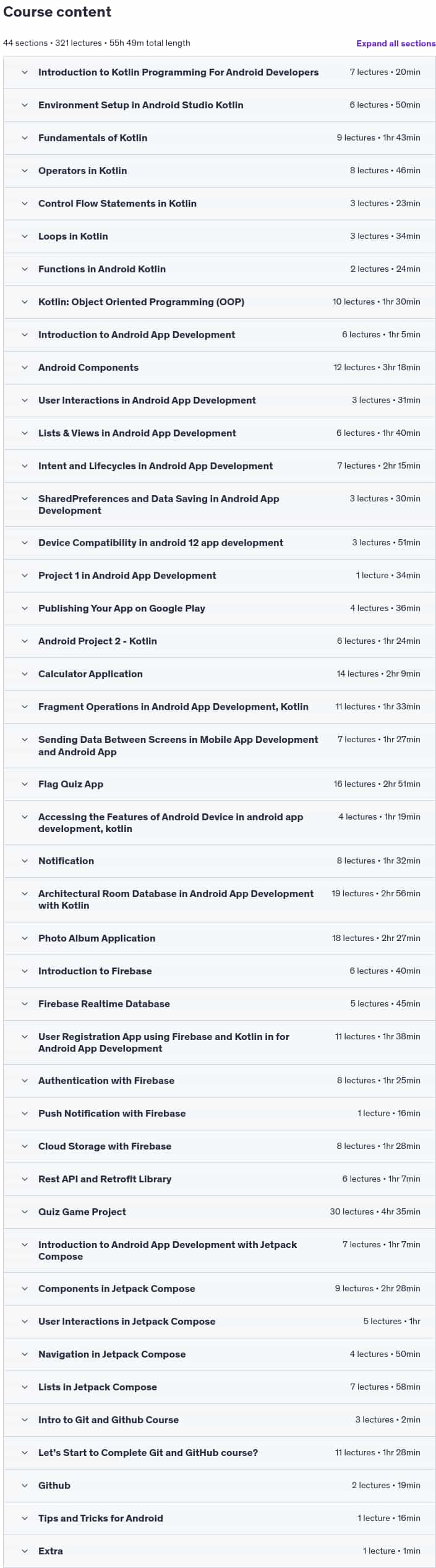Expand the Introduction to Kotlin Programming section chevron
The height and width of the screenshot is (1568, 436).
point(25,72)
